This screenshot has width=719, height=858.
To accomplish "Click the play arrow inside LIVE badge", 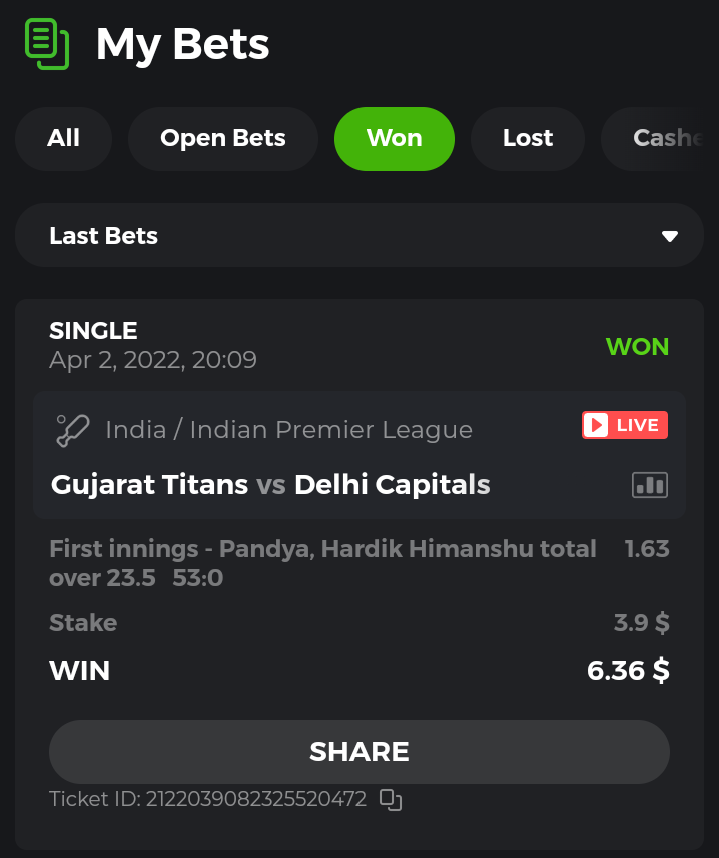I will click(596, 425).
